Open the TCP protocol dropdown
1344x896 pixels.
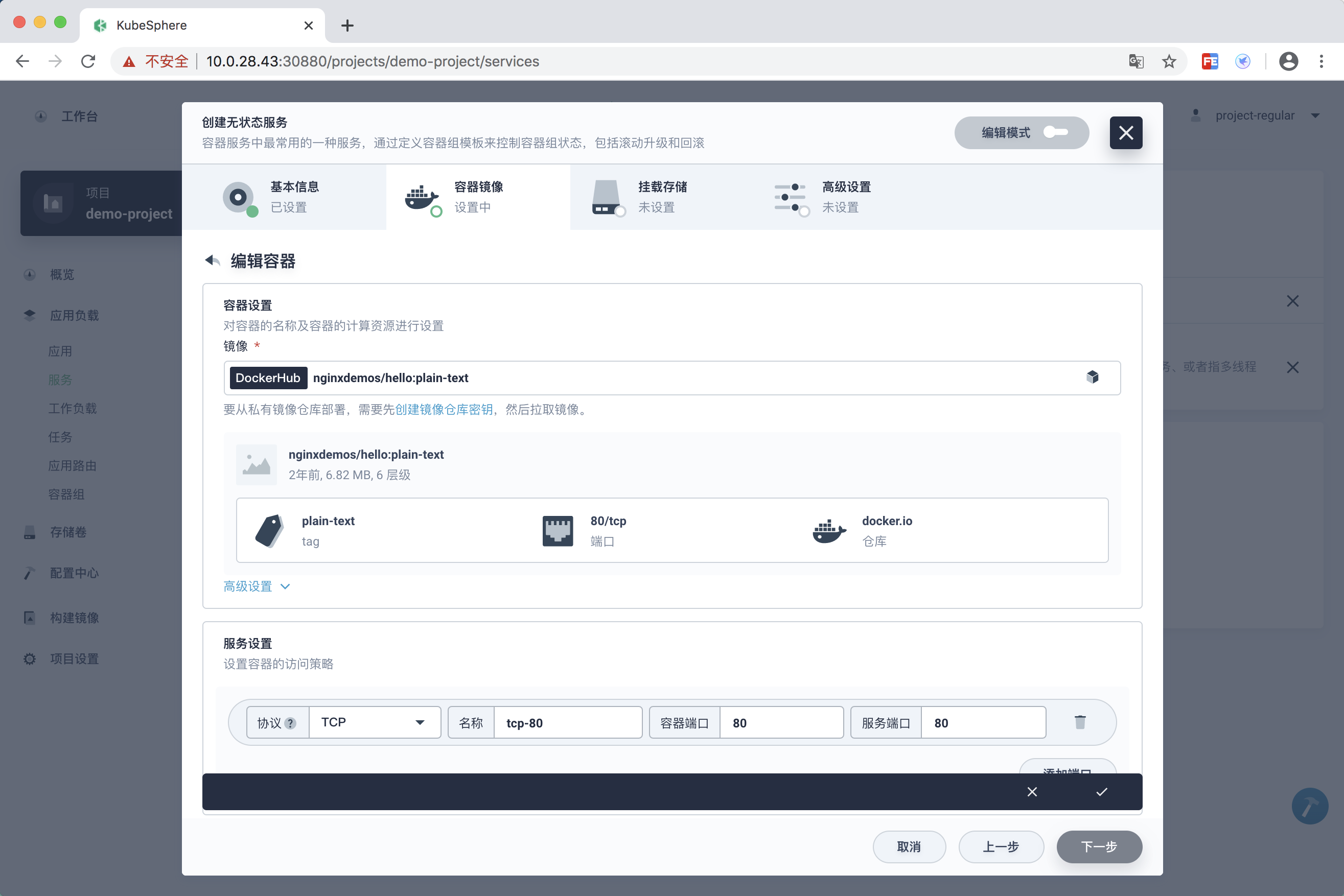pyautogui.click(x=374, y=722)
